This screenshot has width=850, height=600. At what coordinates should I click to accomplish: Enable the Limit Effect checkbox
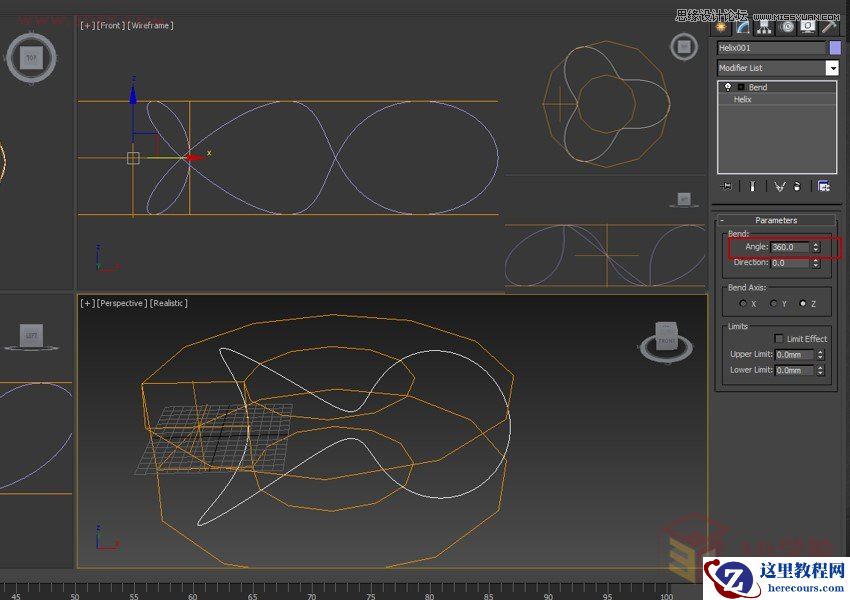pyautogui.click(x=777, y=338)
